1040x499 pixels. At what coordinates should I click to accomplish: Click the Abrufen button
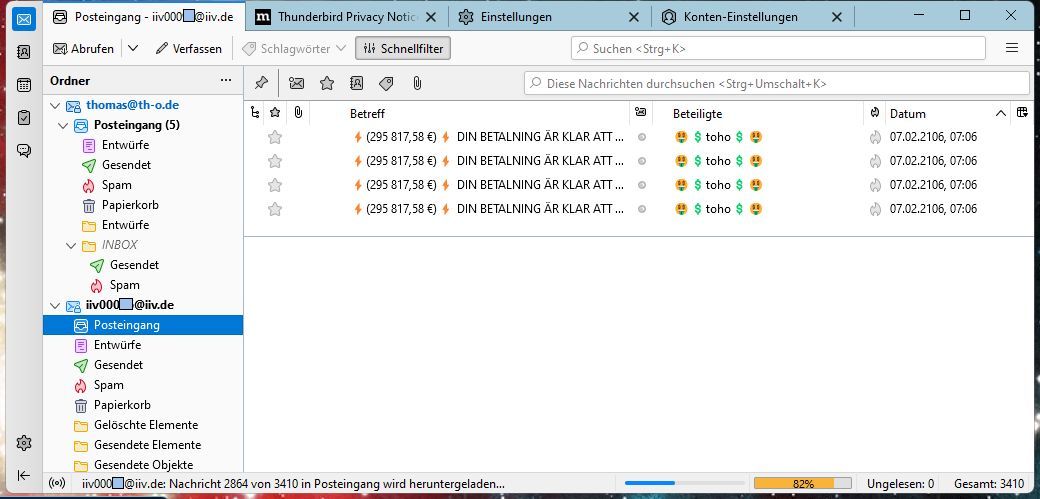click(x=83, y=48)
